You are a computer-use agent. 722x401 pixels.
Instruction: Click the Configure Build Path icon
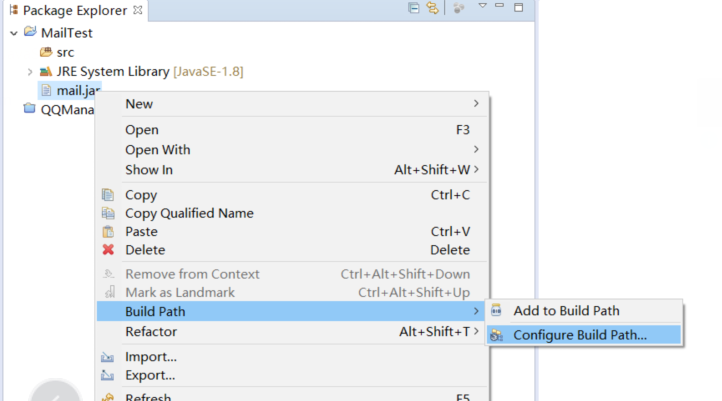point(496,335)
